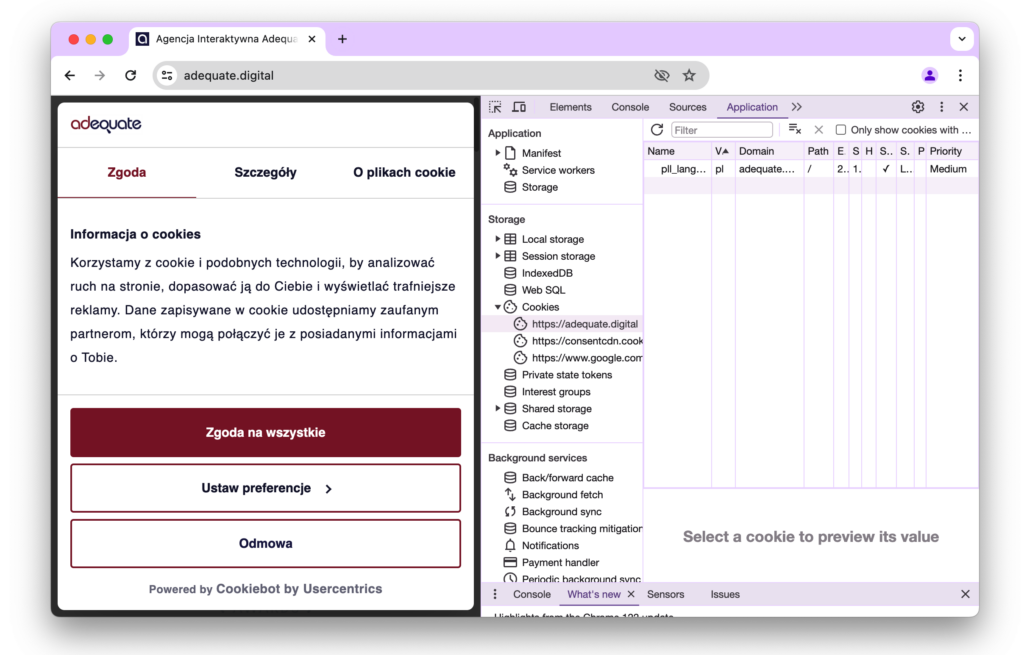Enable Only show cookies with issues checkbox
This screenshot has width=1024, height=655.
click(x=841, y=130)
